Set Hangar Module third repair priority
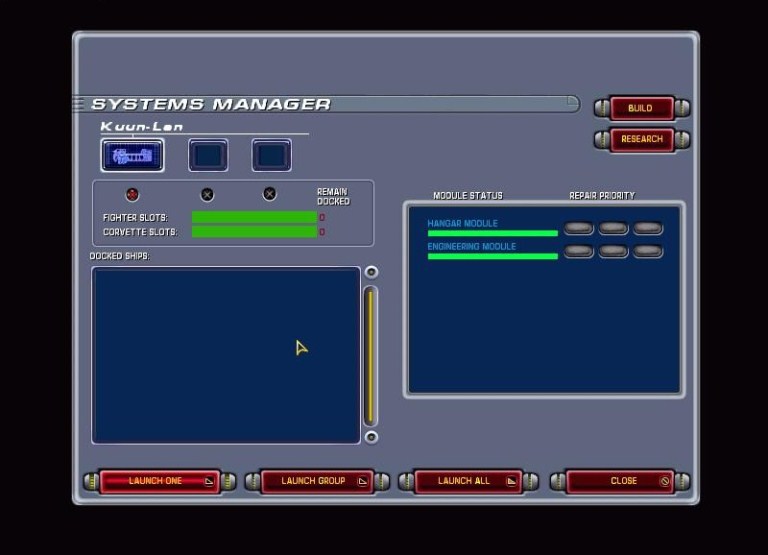 click(x=648, y=229)
